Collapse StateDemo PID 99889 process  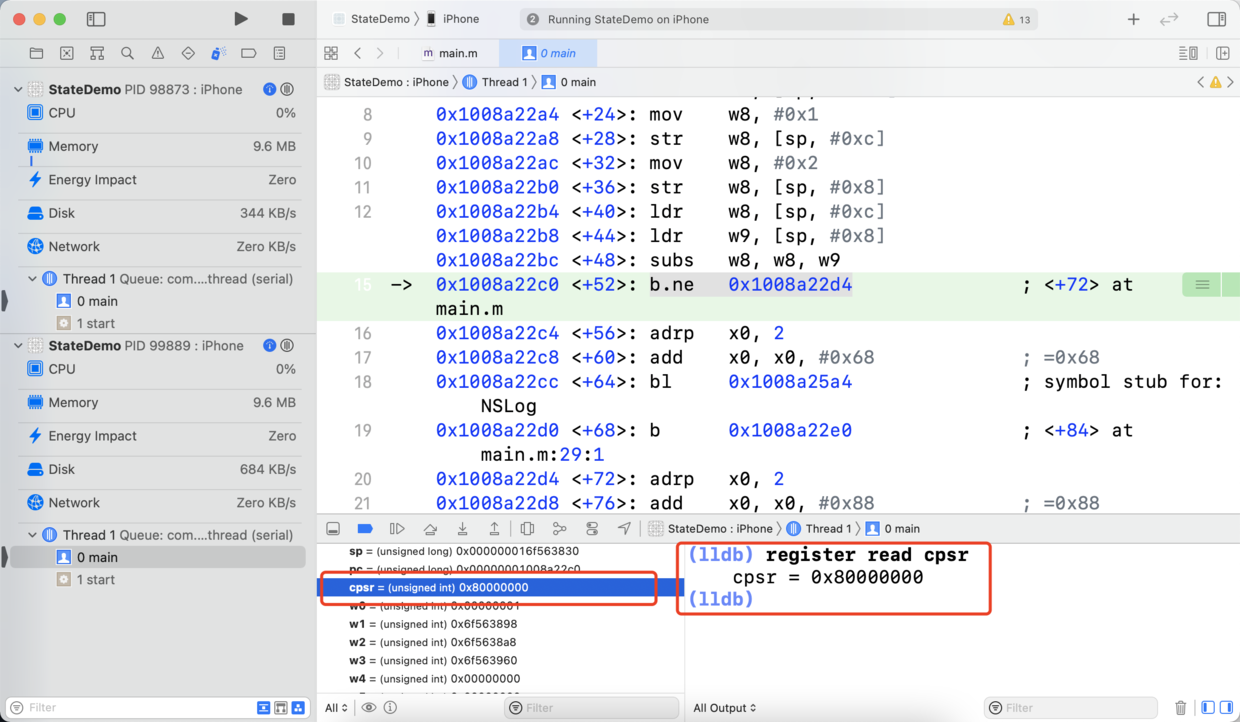[17, 345]
